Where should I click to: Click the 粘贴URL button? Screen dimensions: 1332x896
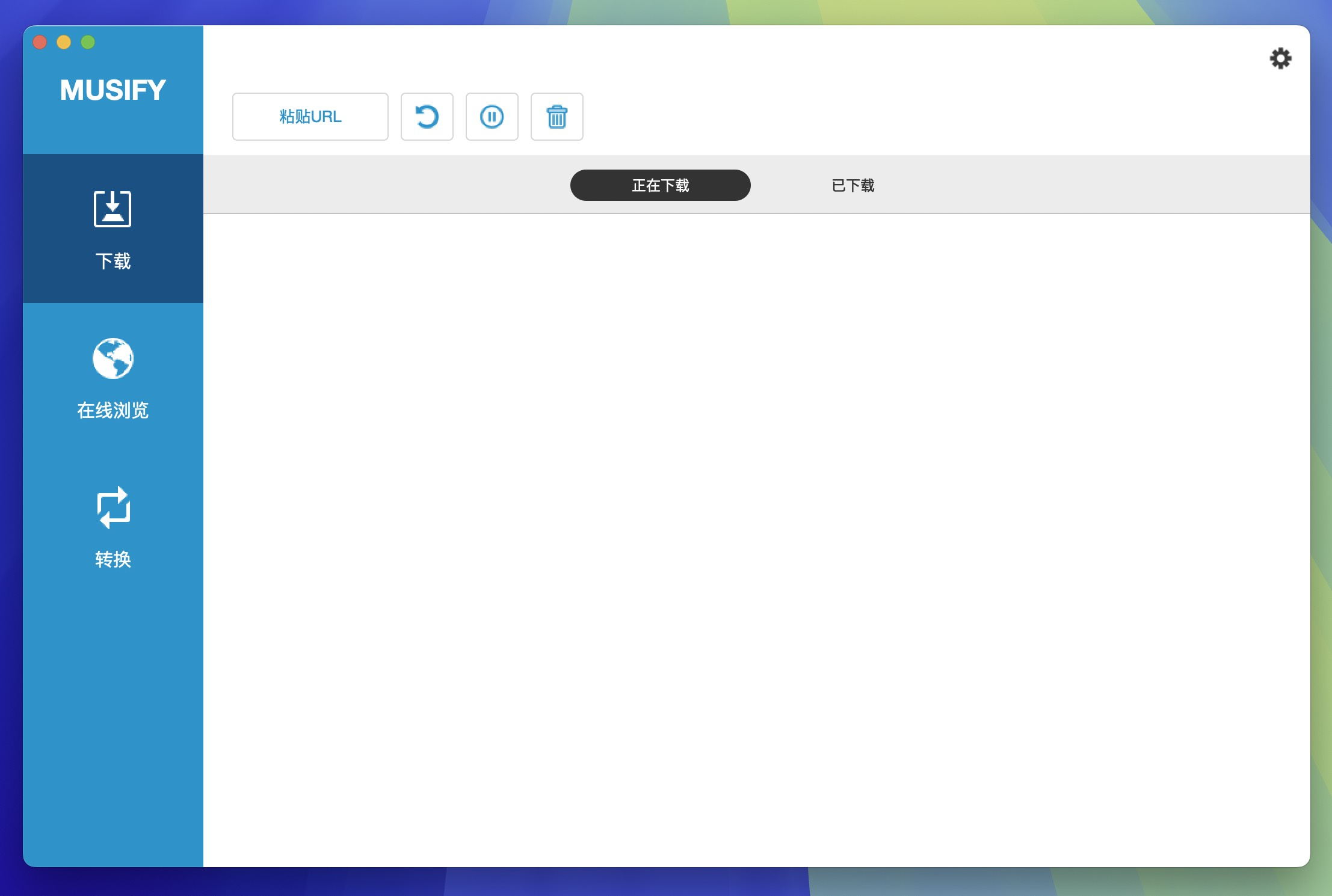pyautogui.click(x=310, y=117)
